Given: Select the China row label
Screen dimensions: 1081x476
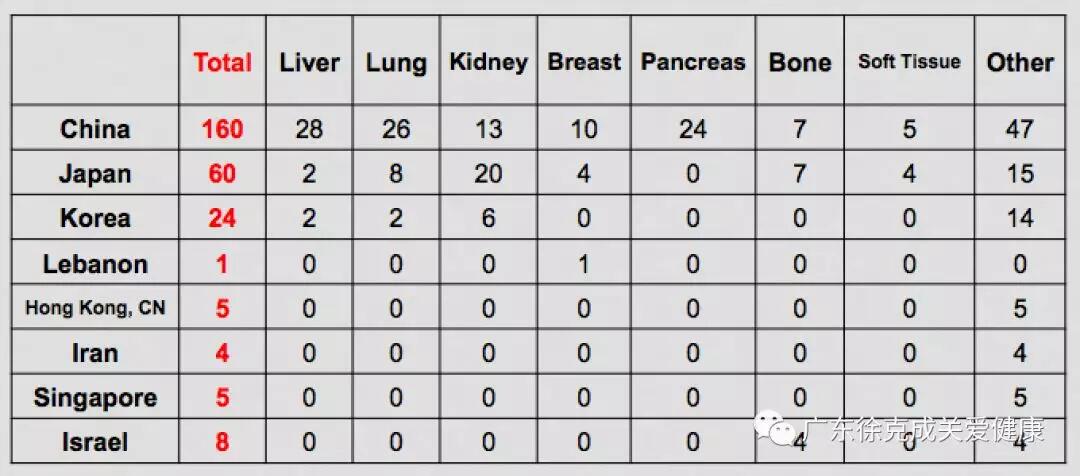Looking at the screenshot, I should 94,129.
